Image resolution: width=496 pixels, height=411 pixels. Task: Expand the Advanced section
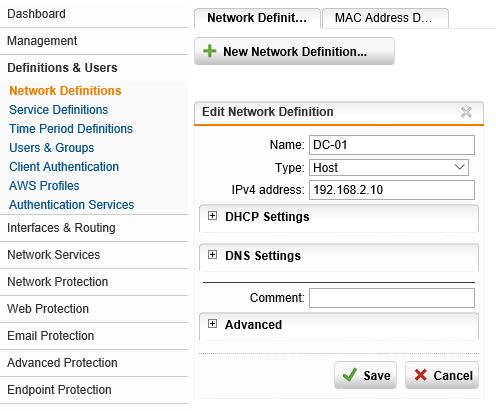click(212, 324)
